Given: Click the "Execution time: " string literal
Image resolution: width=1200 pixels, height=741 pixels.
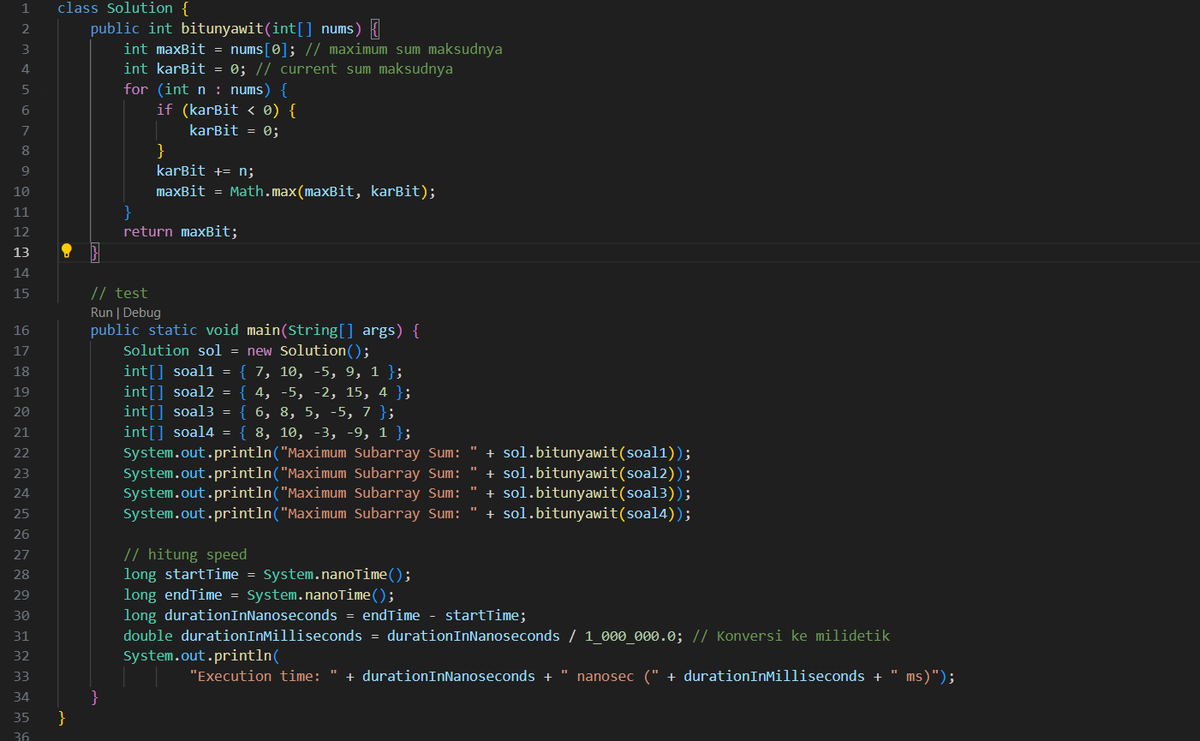Looking at the screenshot, I should (264, 676).
